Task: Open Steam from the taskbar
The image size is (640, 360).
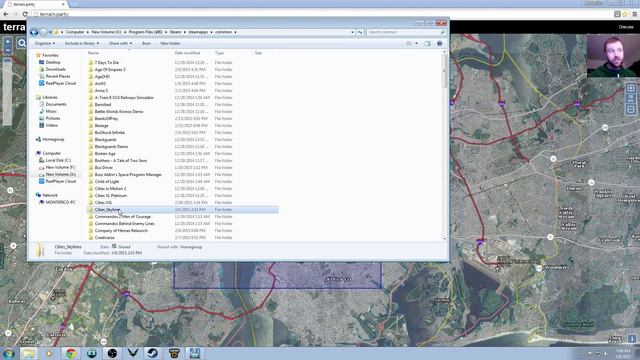Action: [x=153, y=353]
